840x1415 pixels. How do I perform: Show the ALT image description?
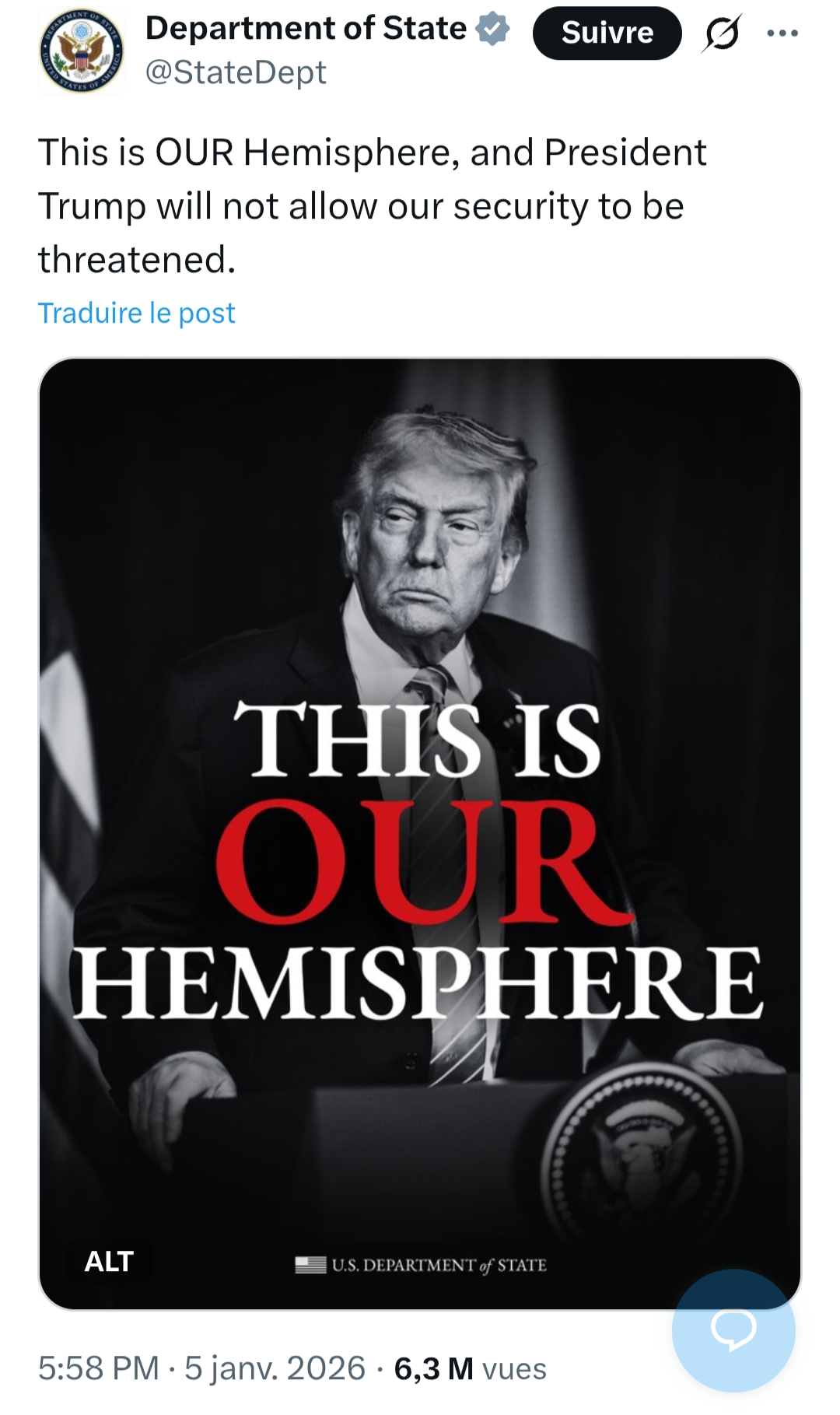coord(109,1261)
